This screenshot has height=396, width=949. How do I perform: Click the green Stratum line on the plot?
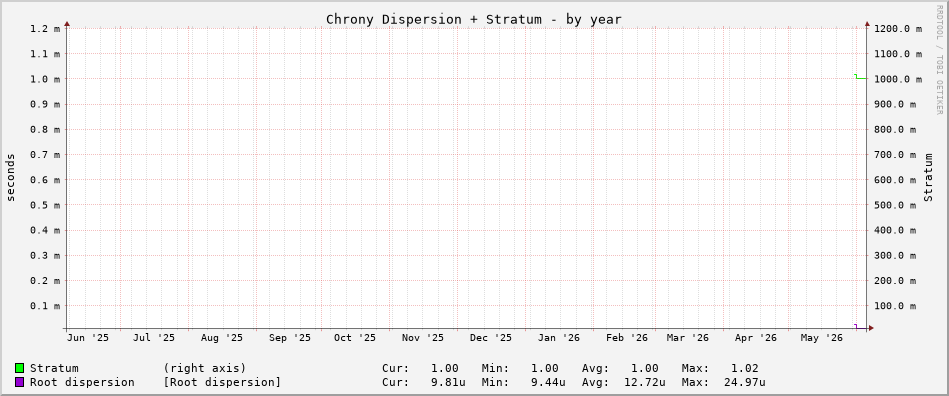tap(861, 78)
